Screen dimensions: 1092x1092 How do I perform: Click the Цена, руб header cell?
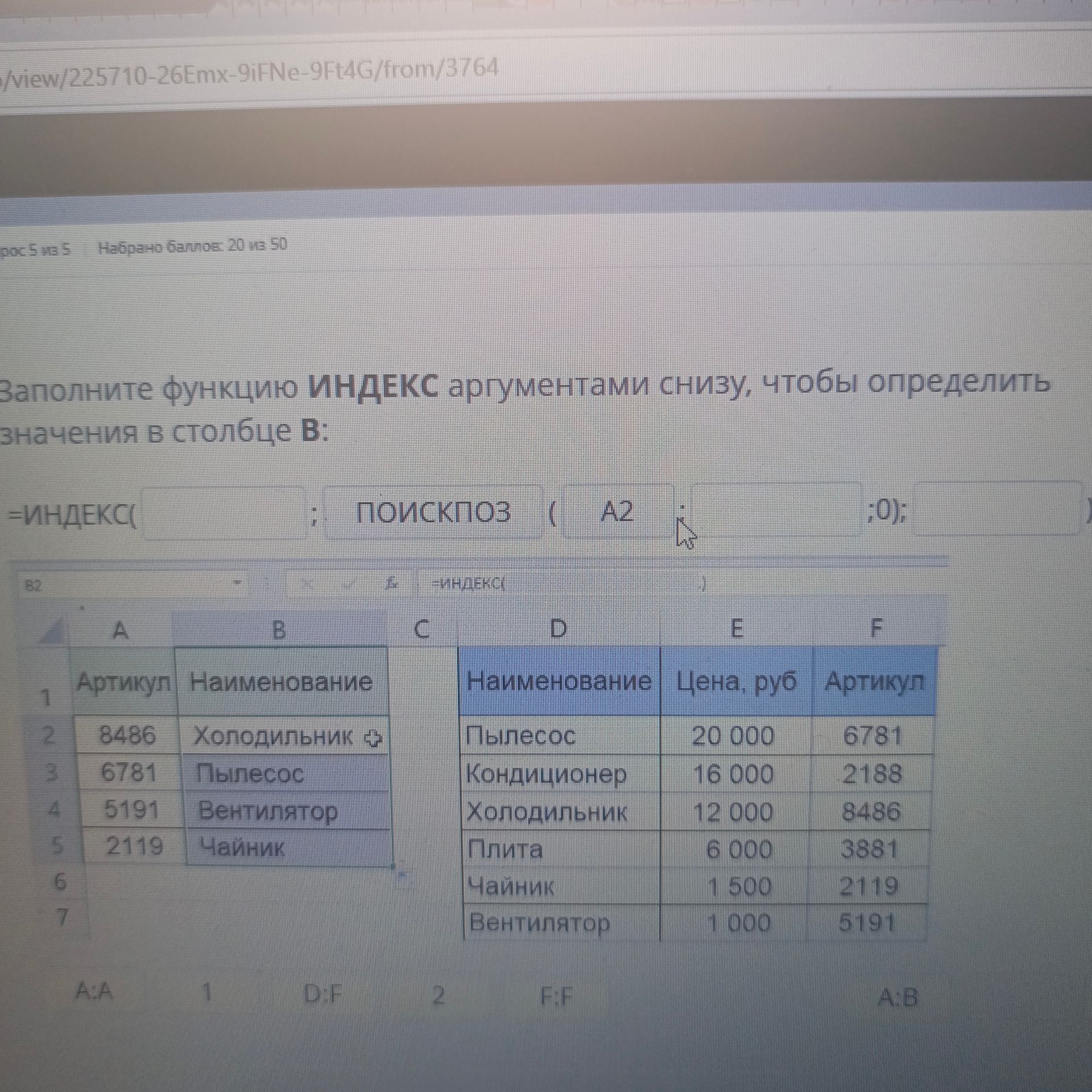pos(737,681)
